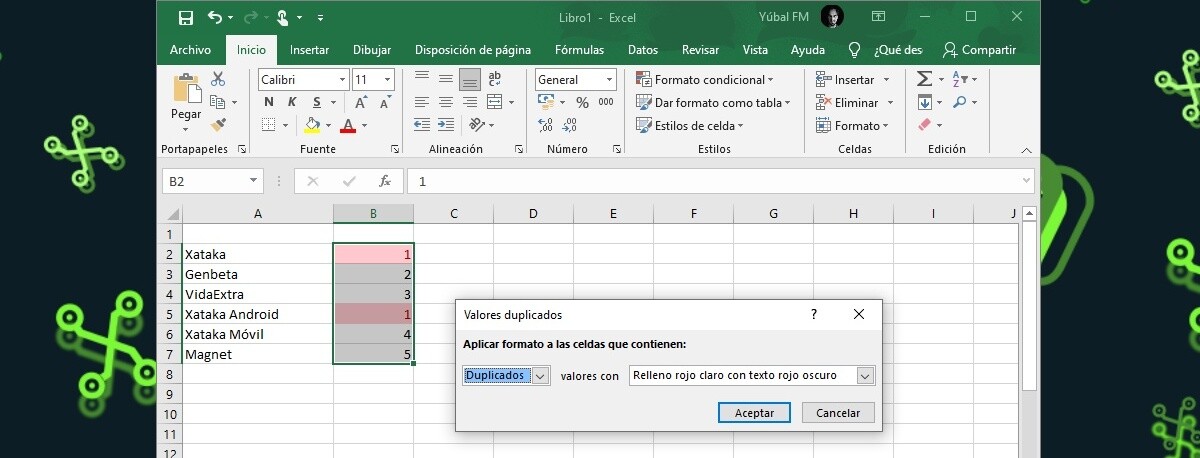Click the cell borders icon
The height and width of the screenshot is (458, 1200).
pos(268,125)
